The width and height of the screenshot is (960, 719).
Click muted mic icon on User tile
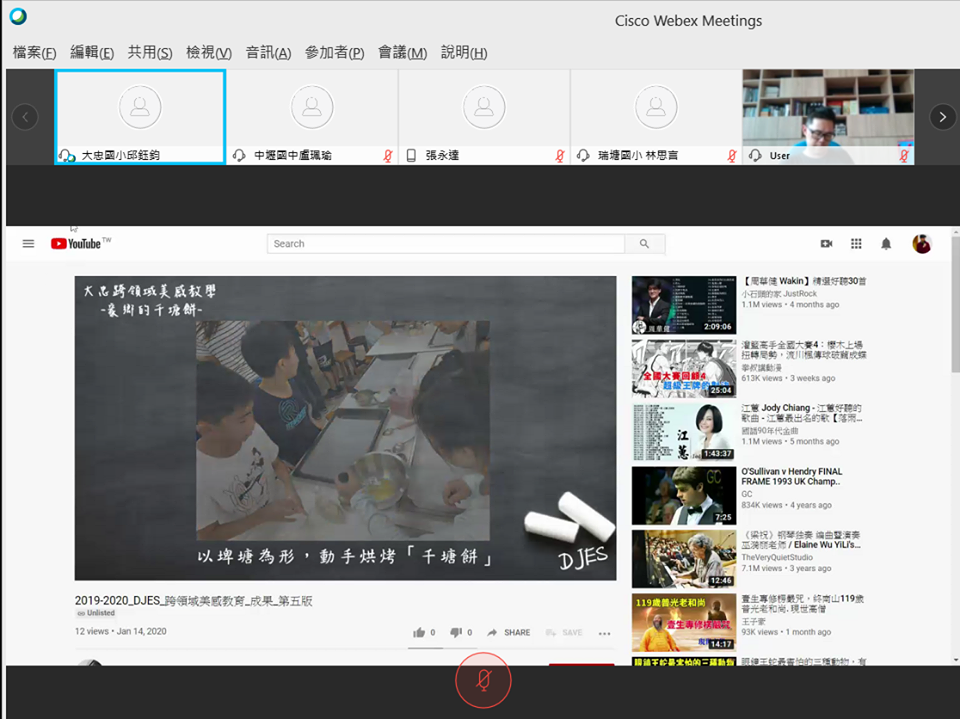(x=904, y=156)
